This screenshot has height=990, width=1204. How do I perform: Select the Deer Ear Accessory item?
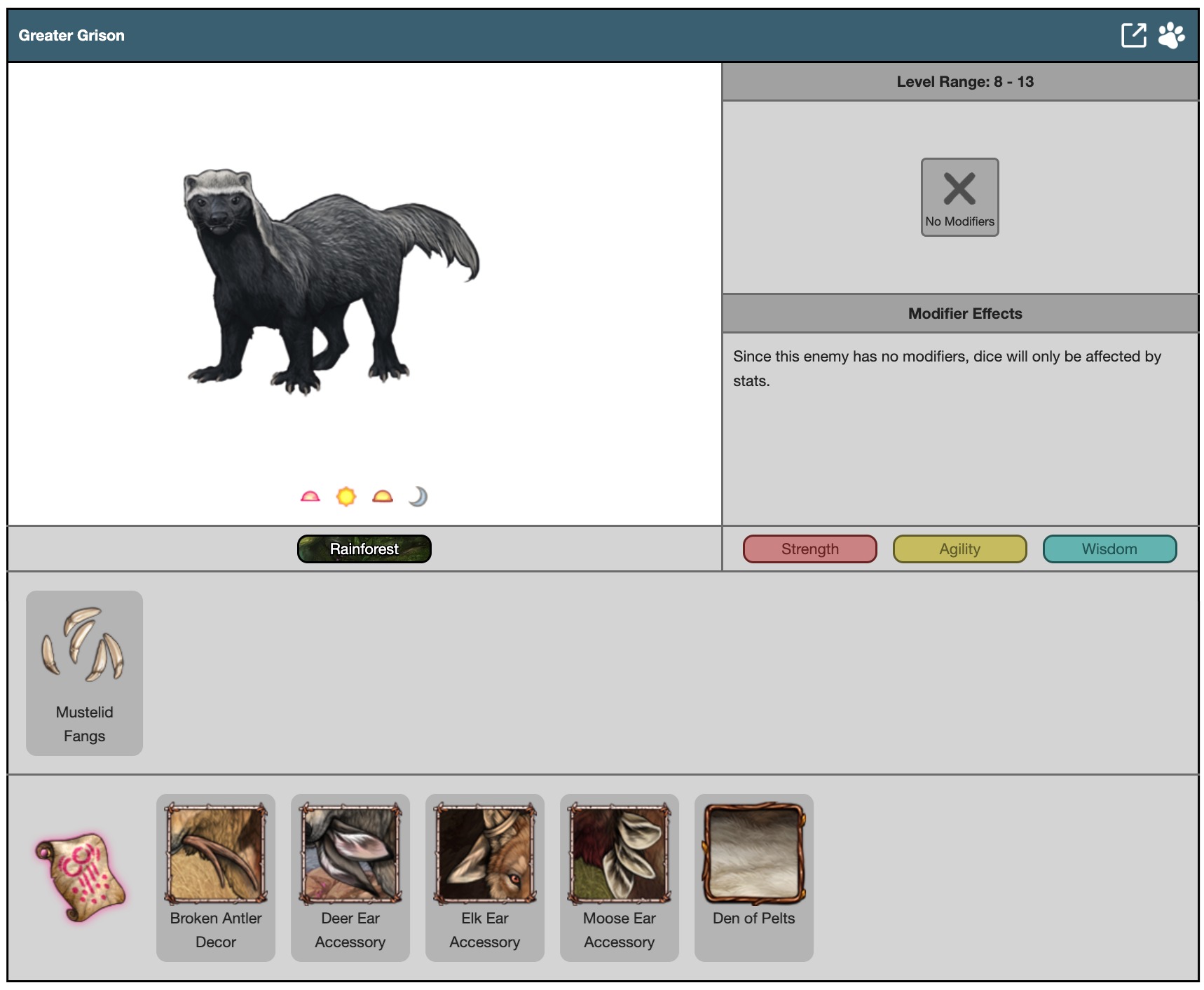(x=350, y=876)
